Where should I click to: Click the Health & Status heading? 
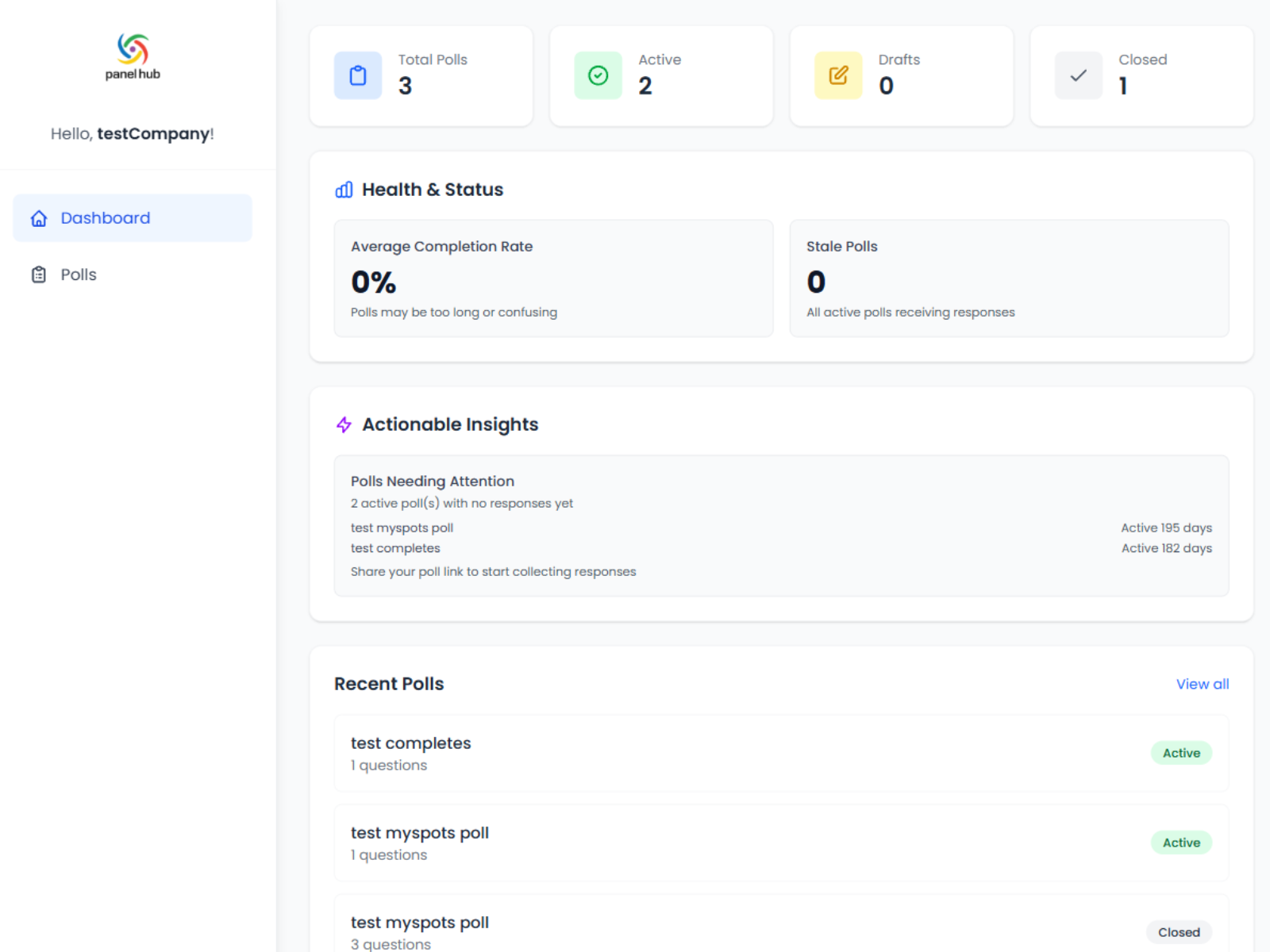click(x=433, y=190)
